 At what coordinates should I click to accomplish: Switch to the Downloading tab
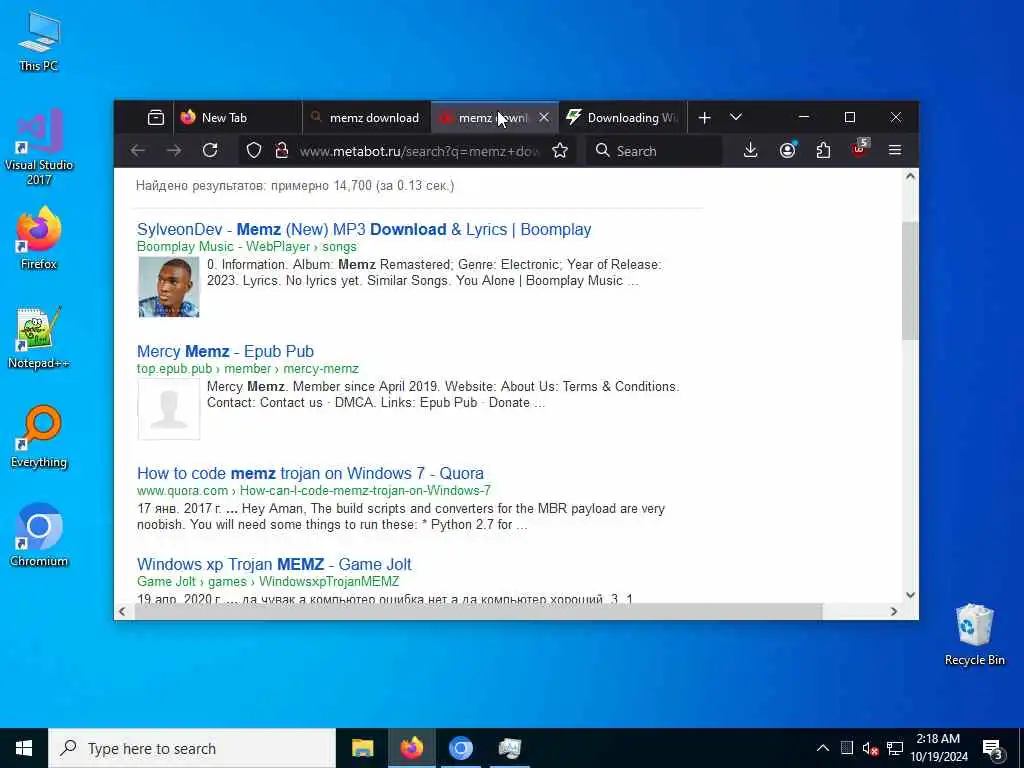pos(623,118)
